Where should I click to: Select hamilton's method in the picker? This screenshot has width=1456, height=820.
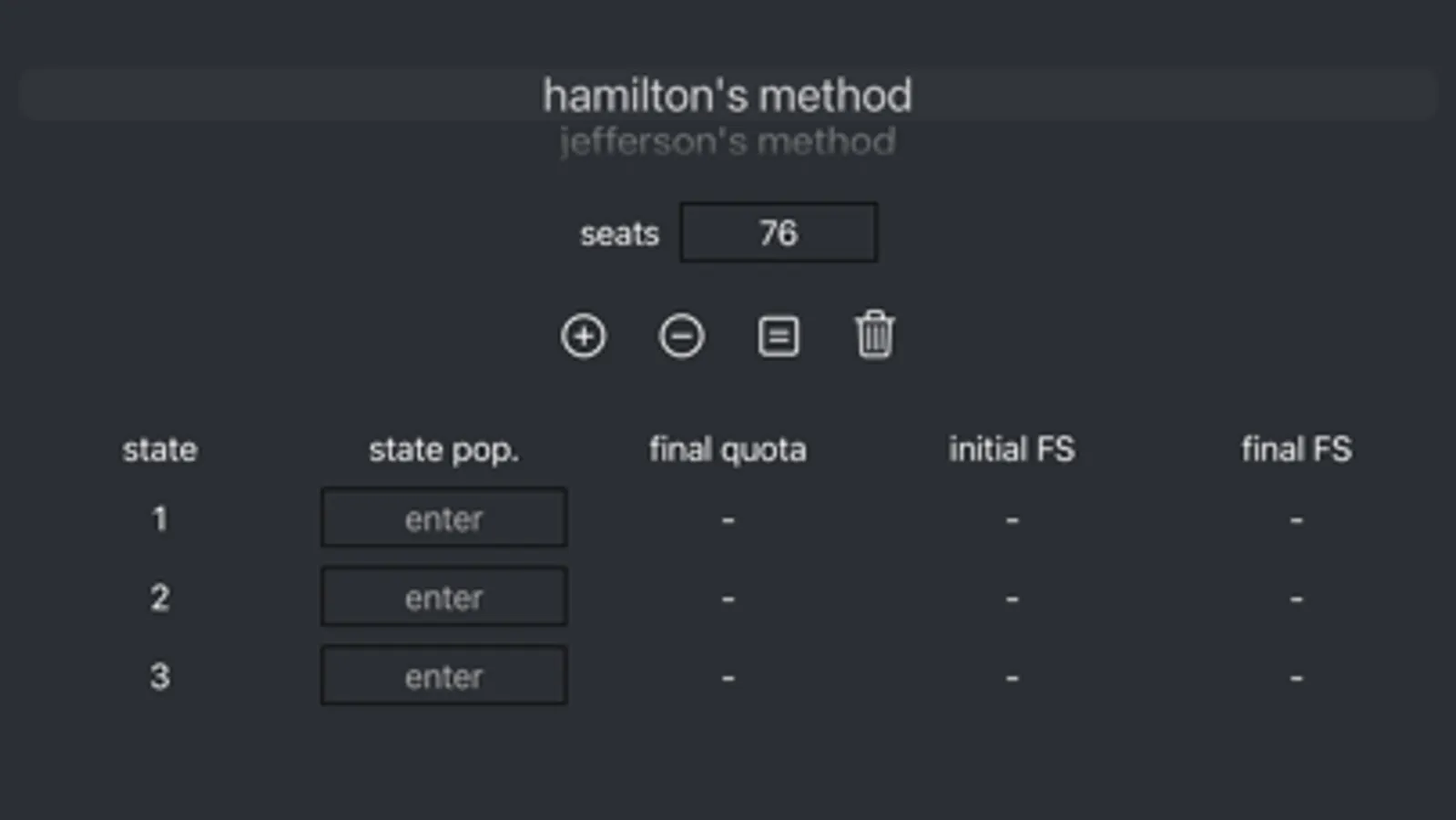[x=727, y=95]
